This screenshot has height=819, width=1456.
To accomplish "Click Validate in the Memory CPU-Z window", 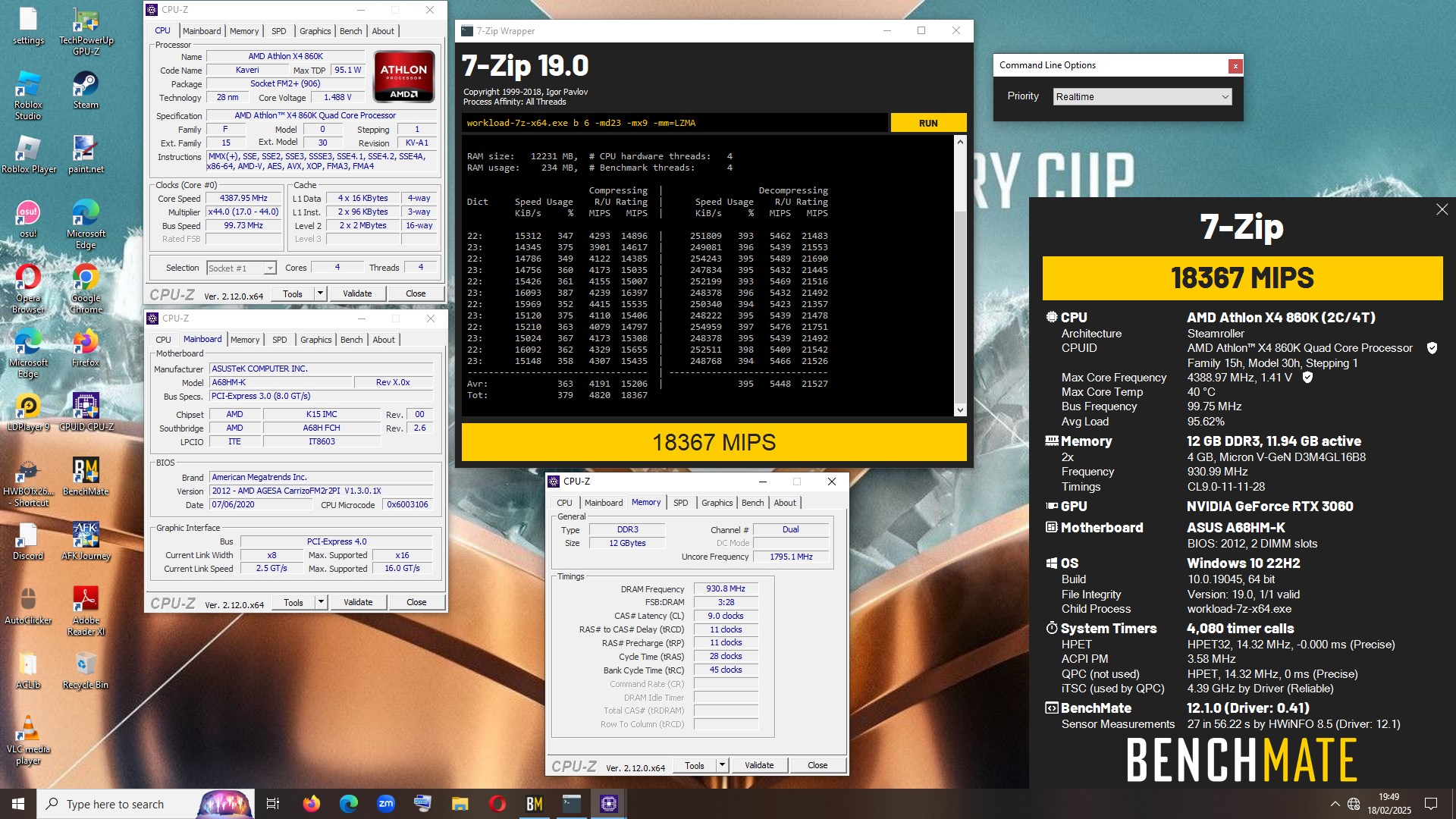I will coord(759,765).
